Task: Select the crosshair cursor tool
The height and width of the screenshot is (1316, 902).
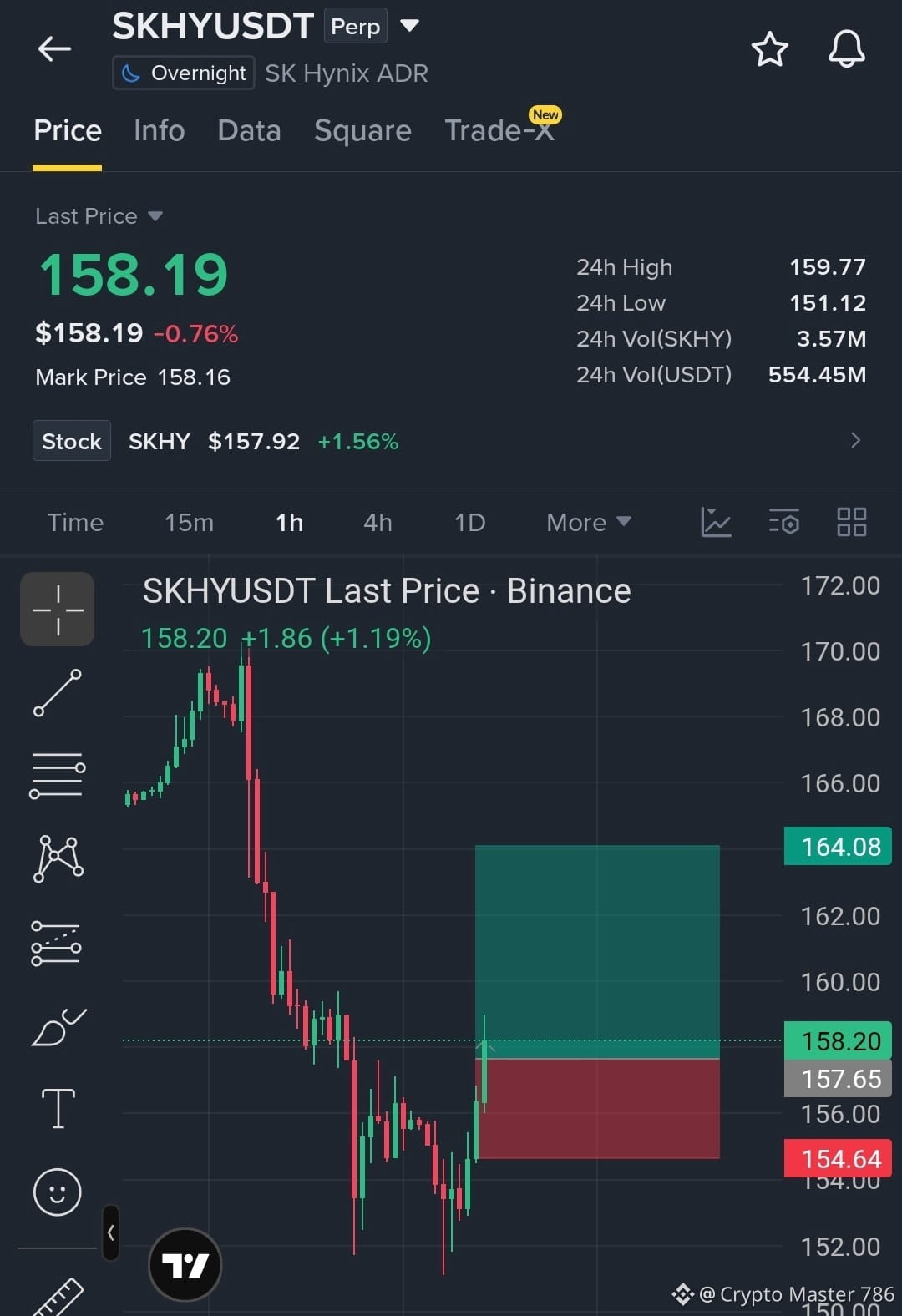Action: 58,610
